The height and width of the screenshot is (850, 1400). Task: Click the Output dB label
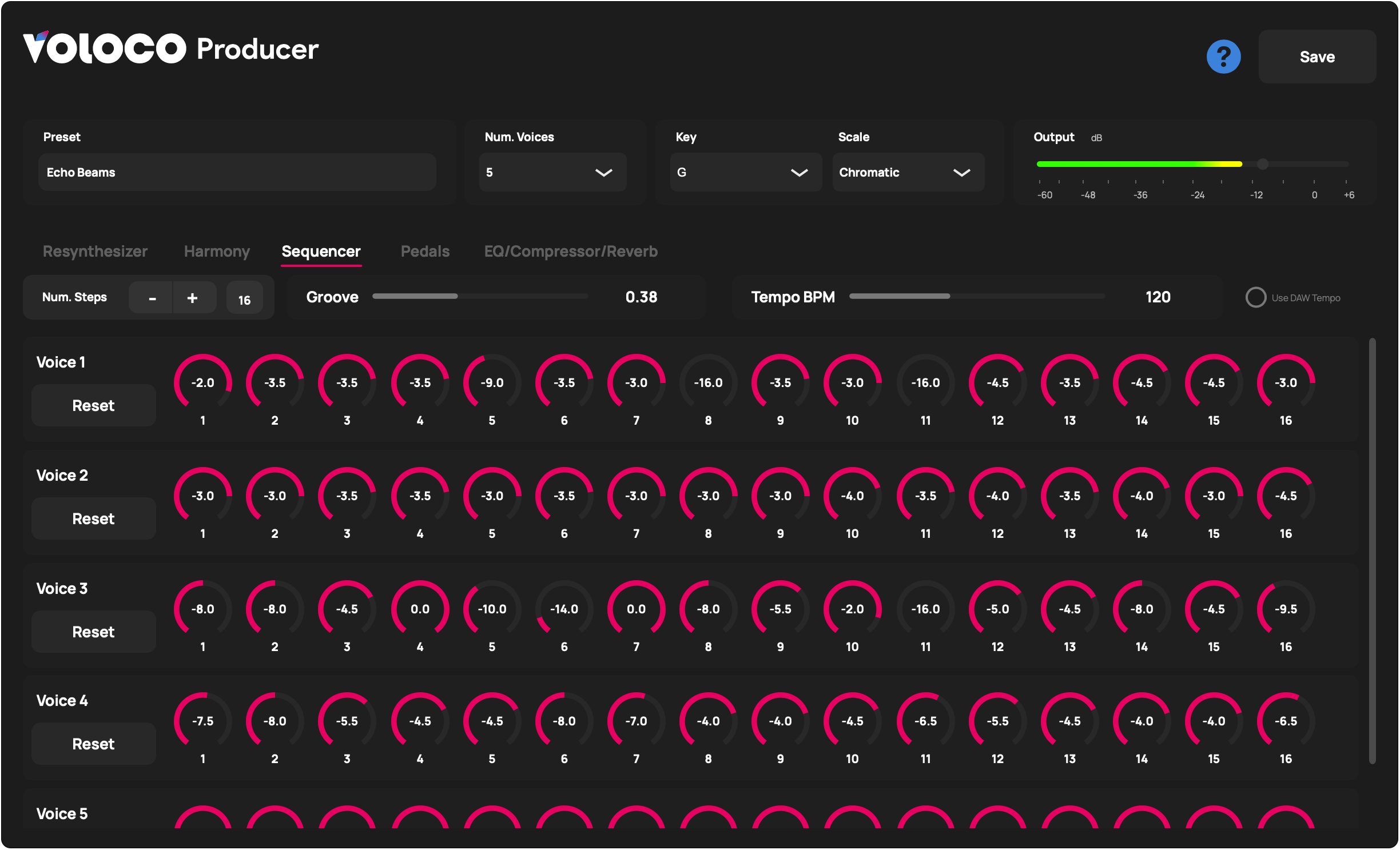pyautogui.click(x=1067, y=137)
